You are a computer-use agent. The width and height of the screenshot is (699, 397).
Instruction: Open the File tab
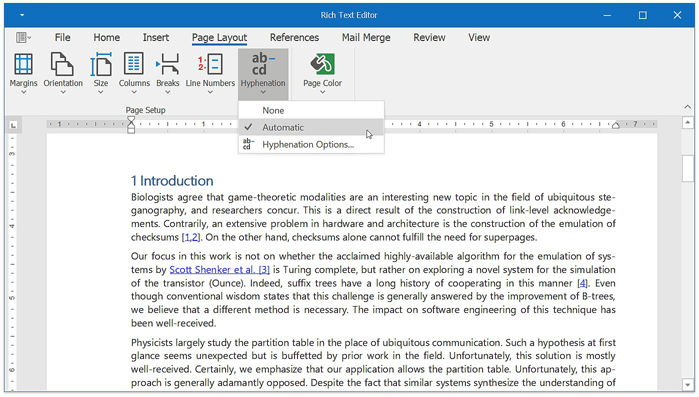pyautogui.click(x=62, y=37)
